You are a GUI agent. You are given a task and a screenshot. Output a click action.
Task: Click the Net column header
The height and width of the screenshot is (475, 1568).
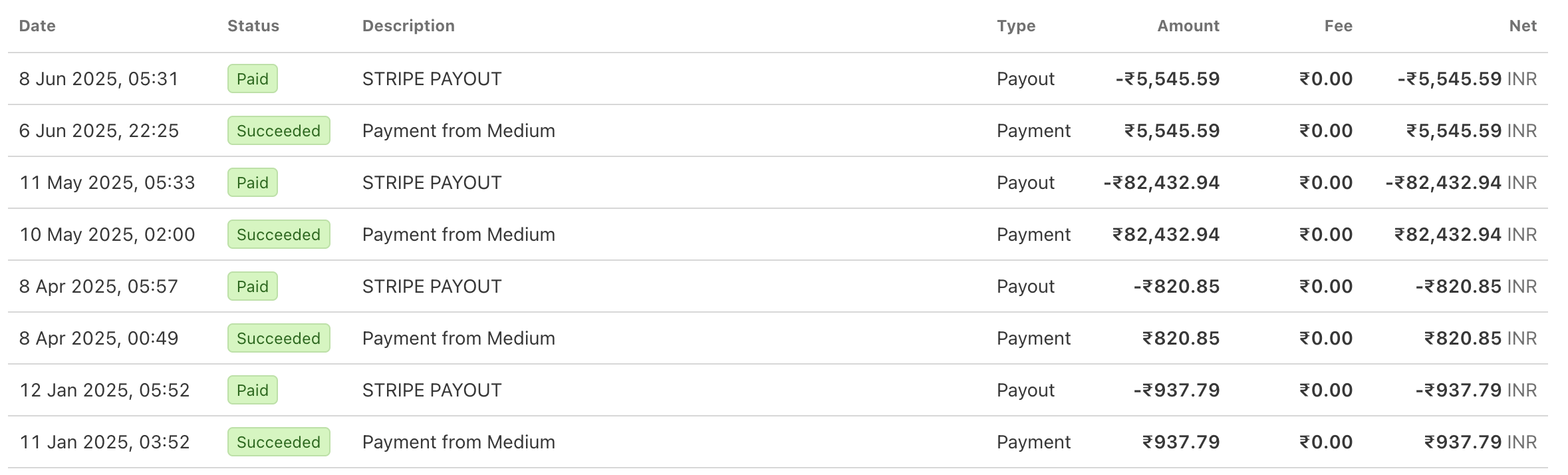(1523, 26)
